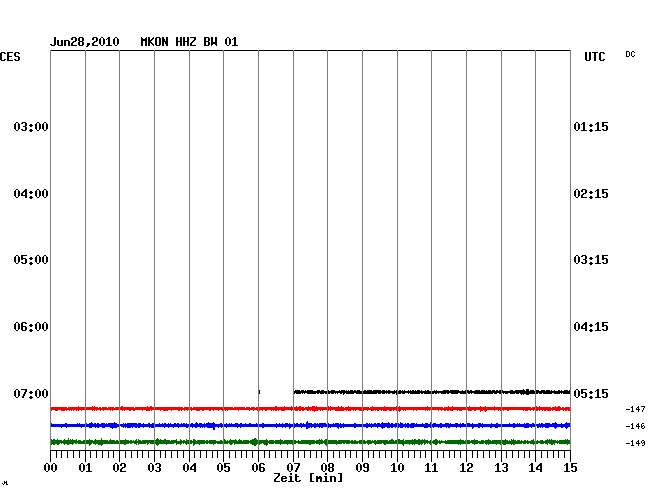This screenshot has width=650, height=494.
Task: Click the red seismogram trace
Action: coord(310,409)
